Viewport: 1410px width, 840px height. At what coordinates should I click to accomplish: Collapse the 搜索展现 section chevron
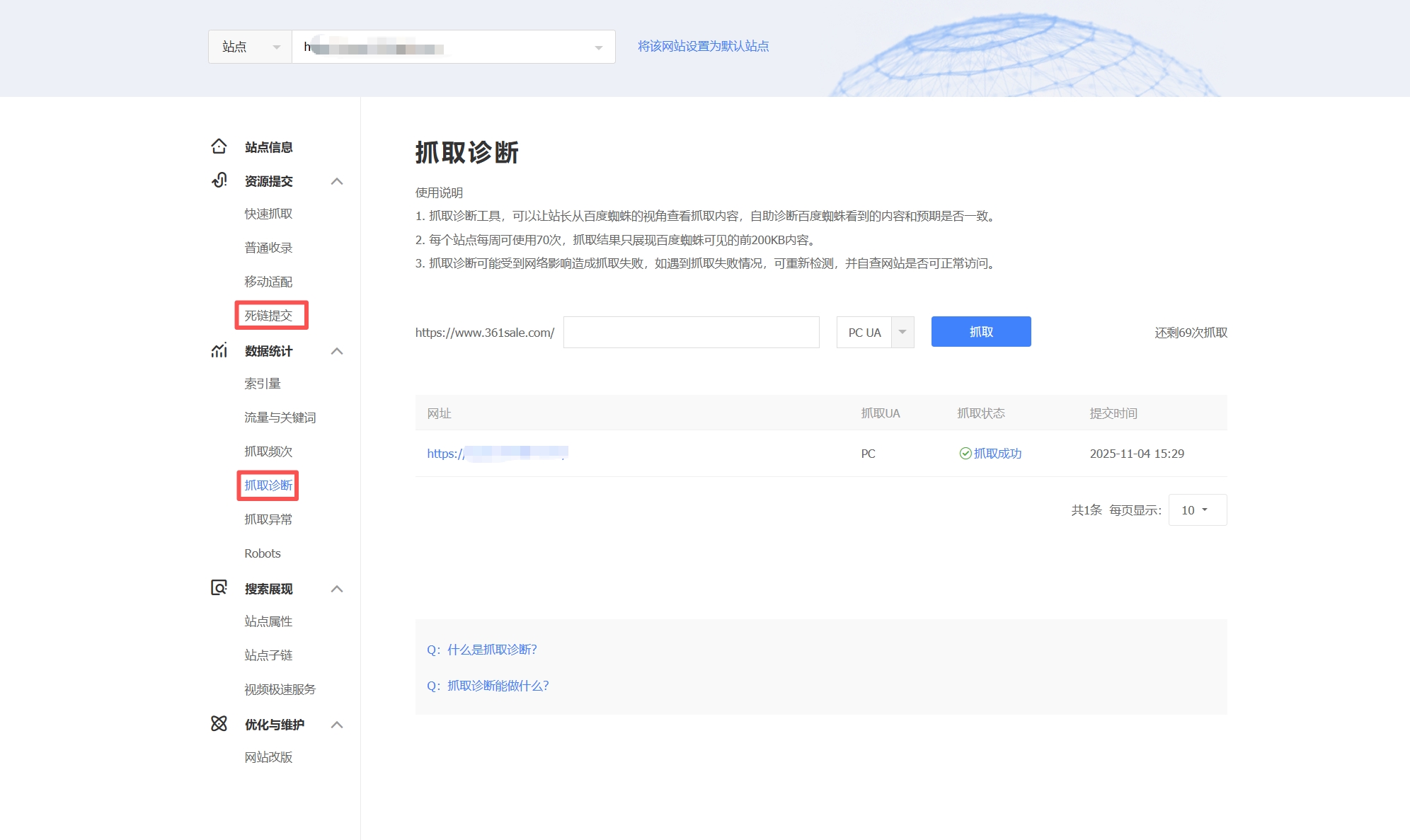click(338, 588)
